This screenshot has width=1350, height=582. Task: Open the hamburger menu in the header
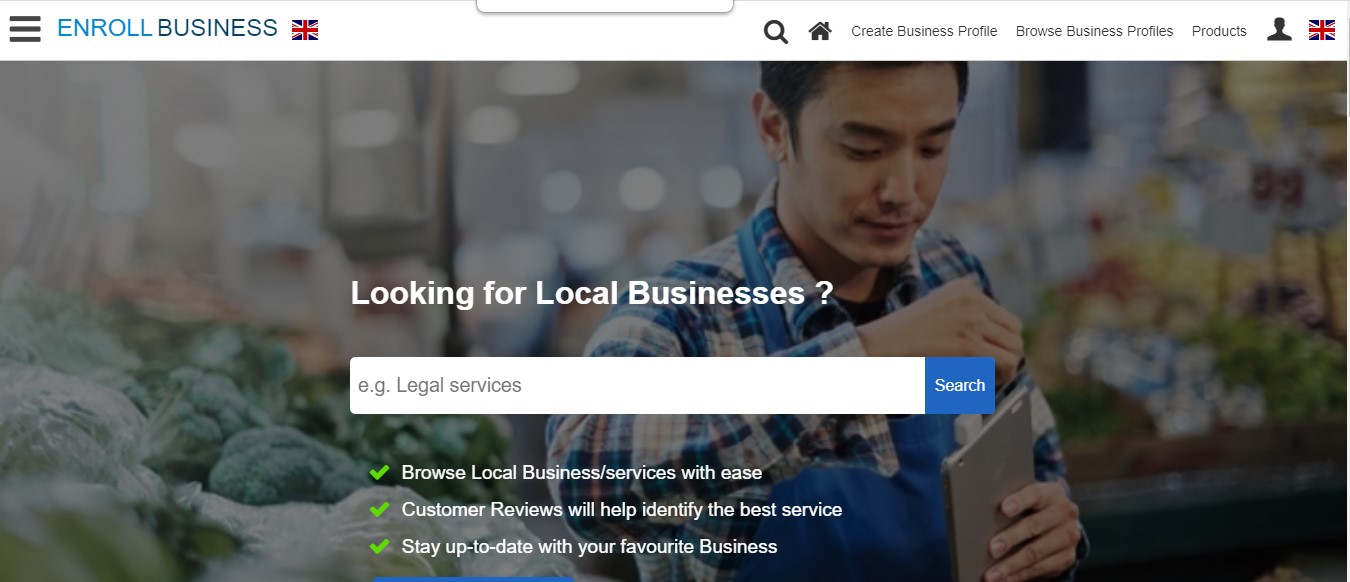(x=25, y=29)
